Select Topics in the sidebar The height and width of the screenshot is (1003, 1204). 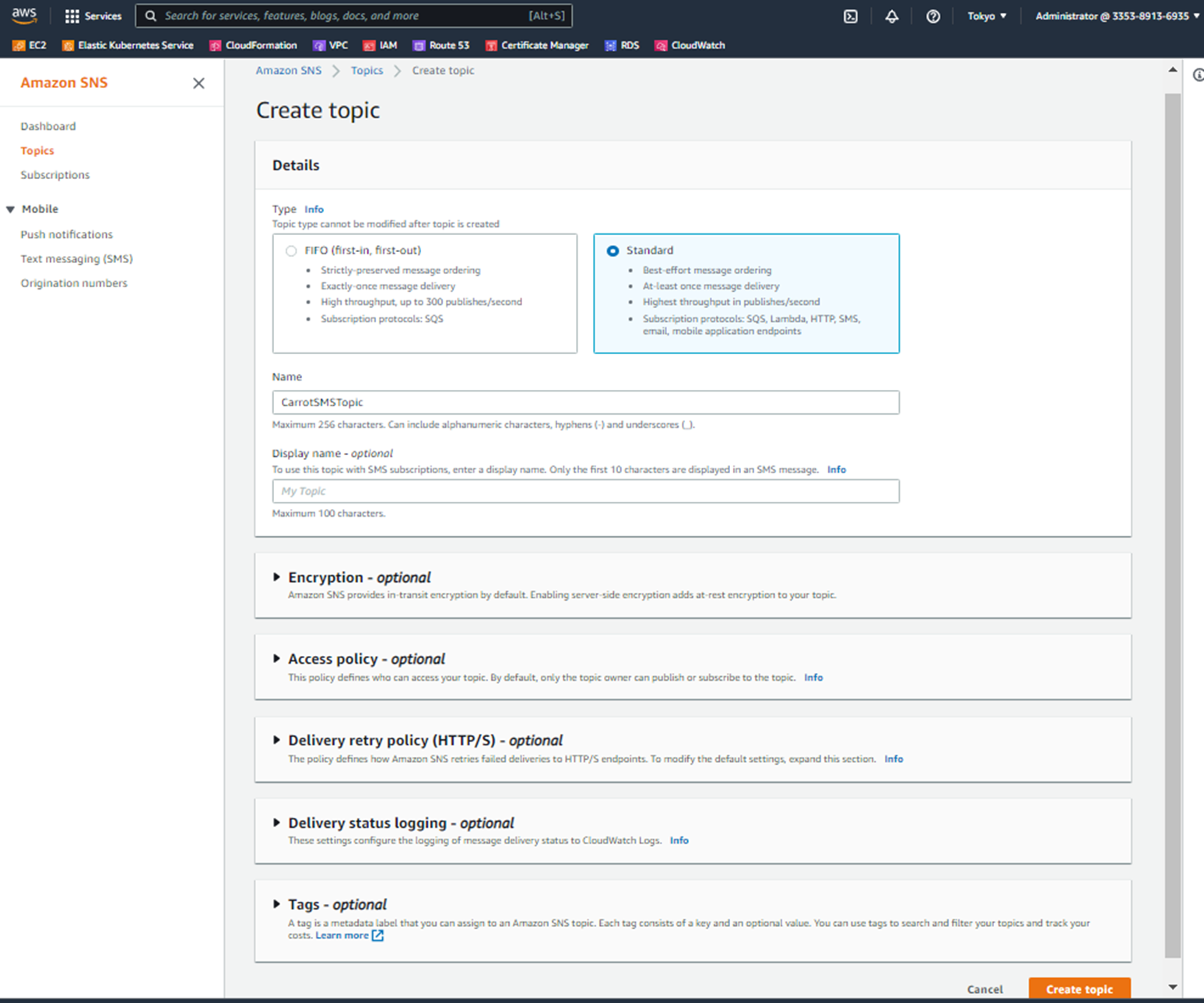pyautogui.click(x=37, y=150)
